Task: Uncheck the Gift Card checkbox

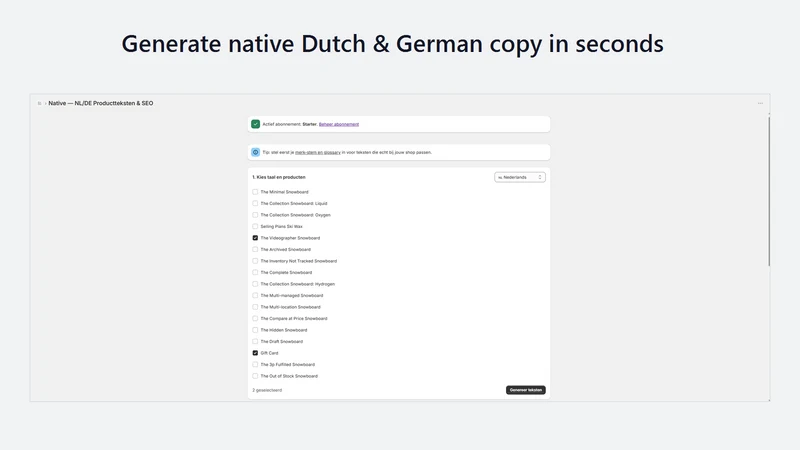Action: pos(255,353)
